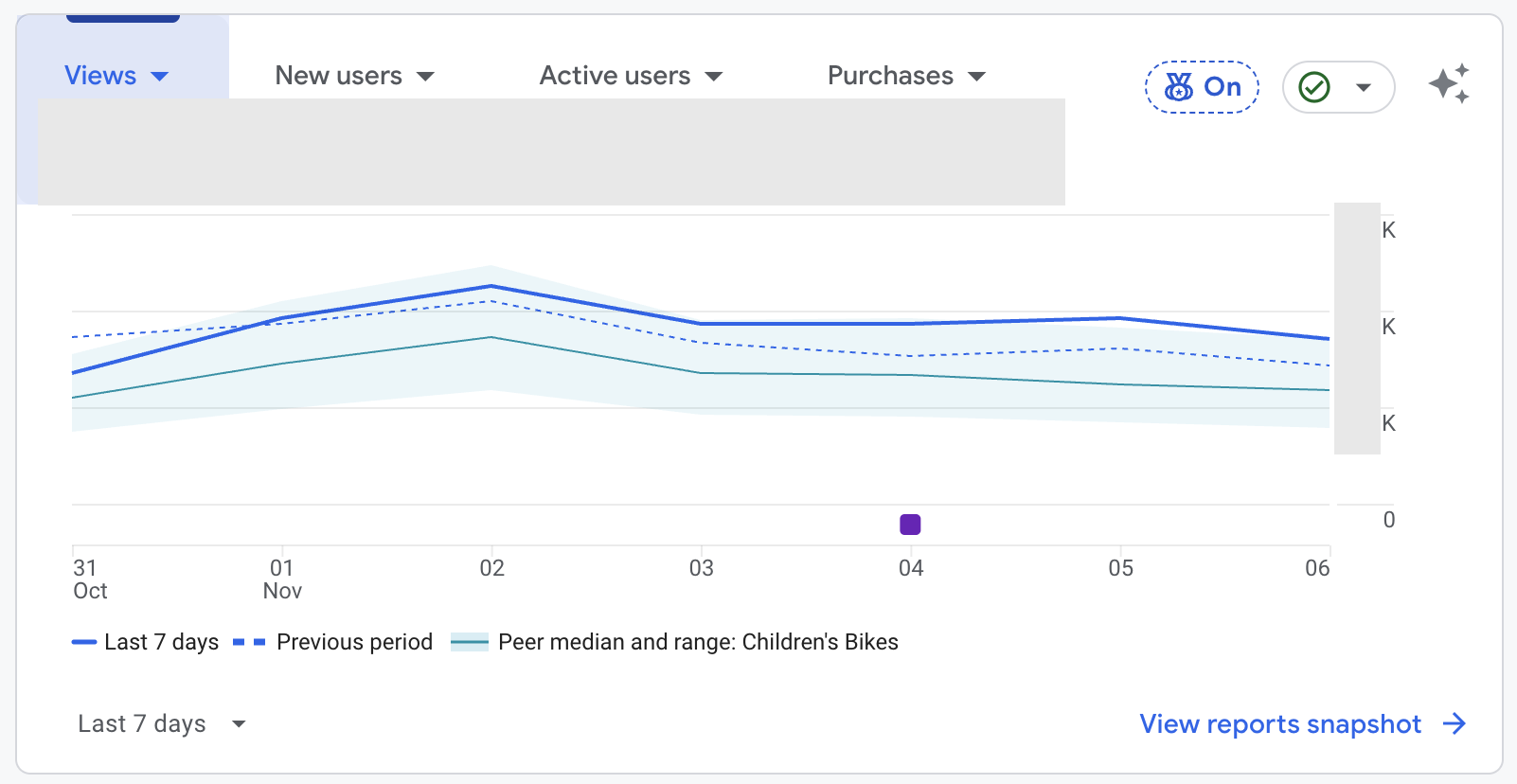Click the arrow icon beside View reports snapshot

point(1455,724)
